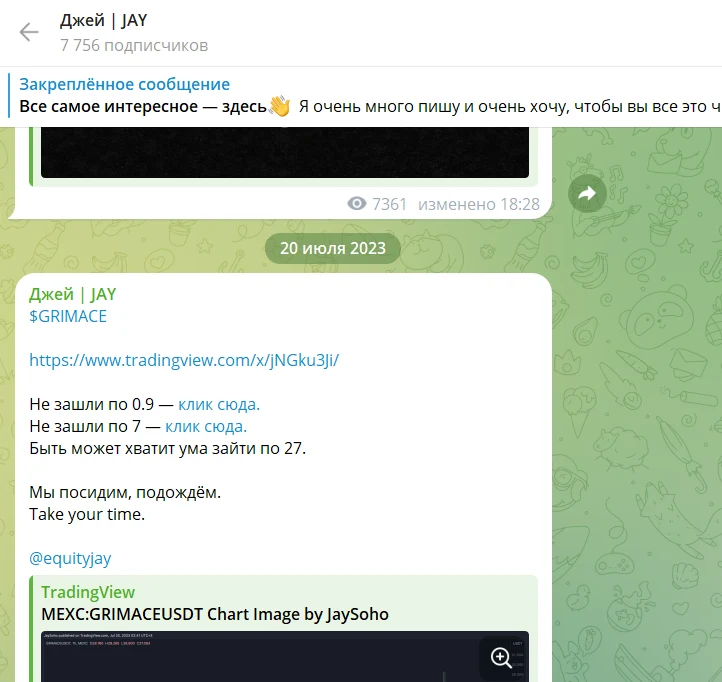Click the 'Take your time.' text line
This screenshot has height=682, width=722.
(x=87, y=514)
